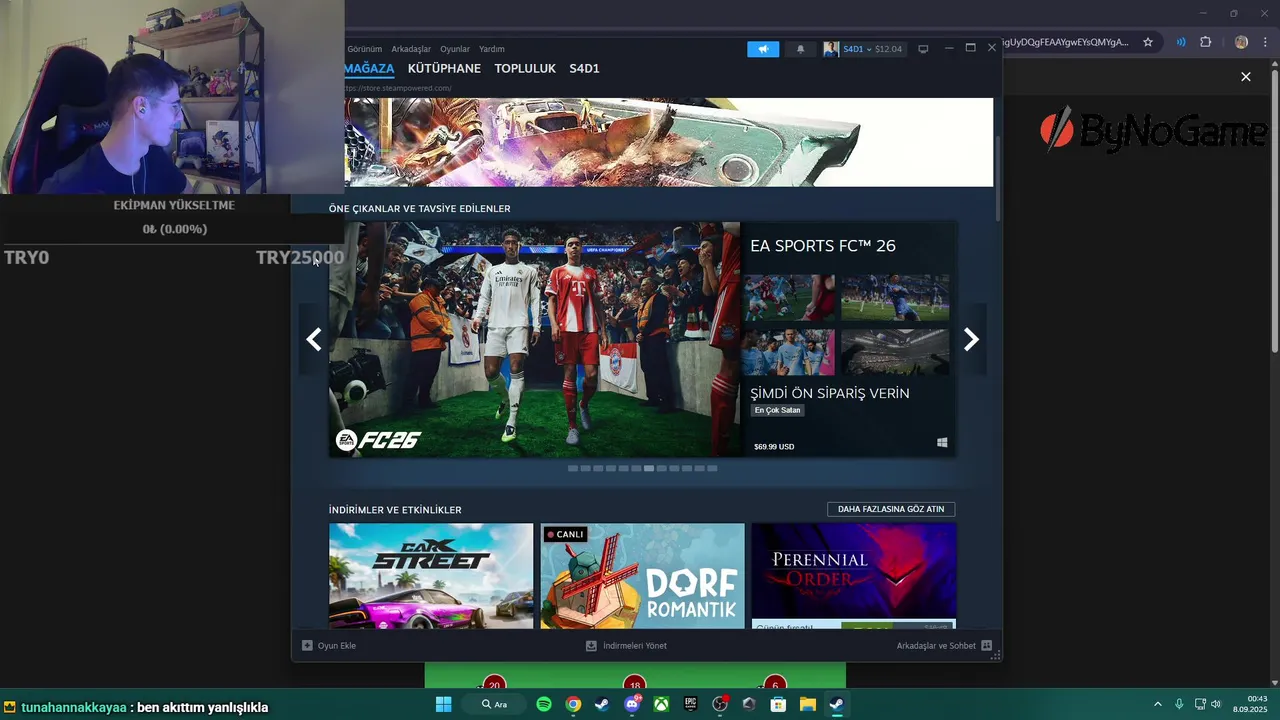Open Discord from the taskbar
1280x720 pixels.
pyautogui.click(x=632, y=704)
